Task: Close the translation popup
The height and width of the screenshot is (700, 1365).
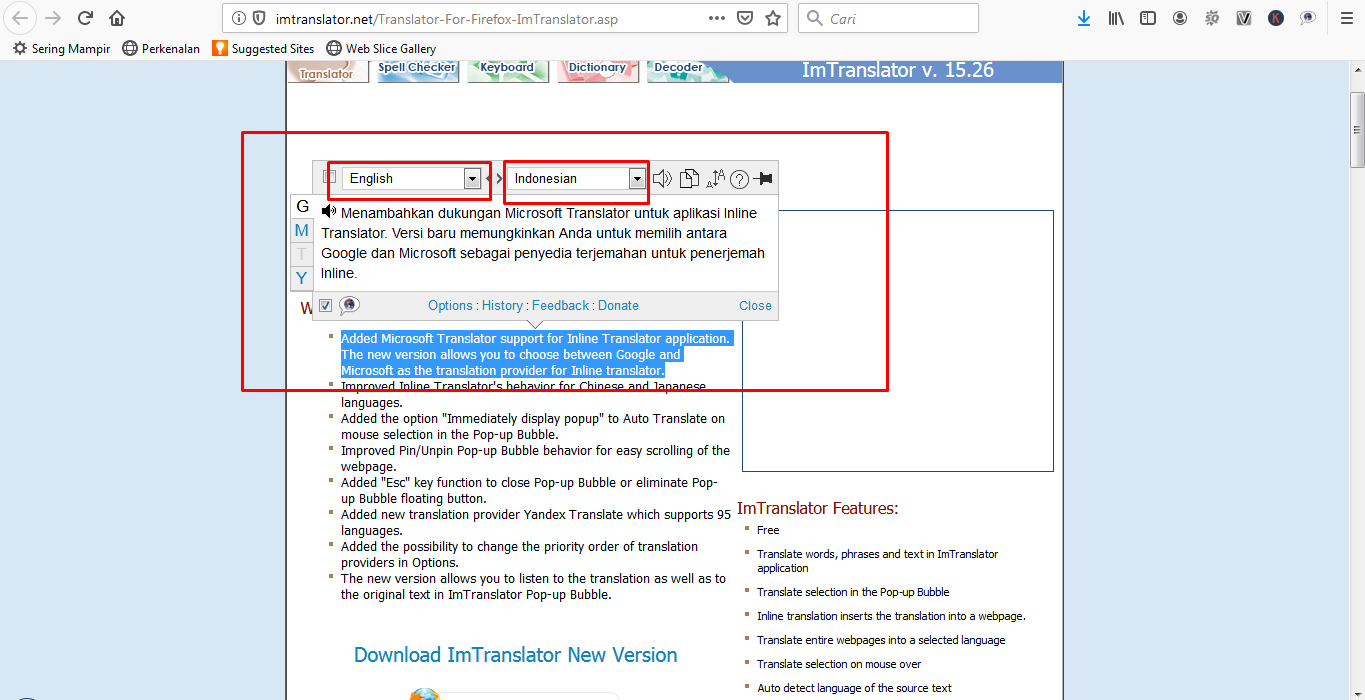Action: (x=755, y=306)
